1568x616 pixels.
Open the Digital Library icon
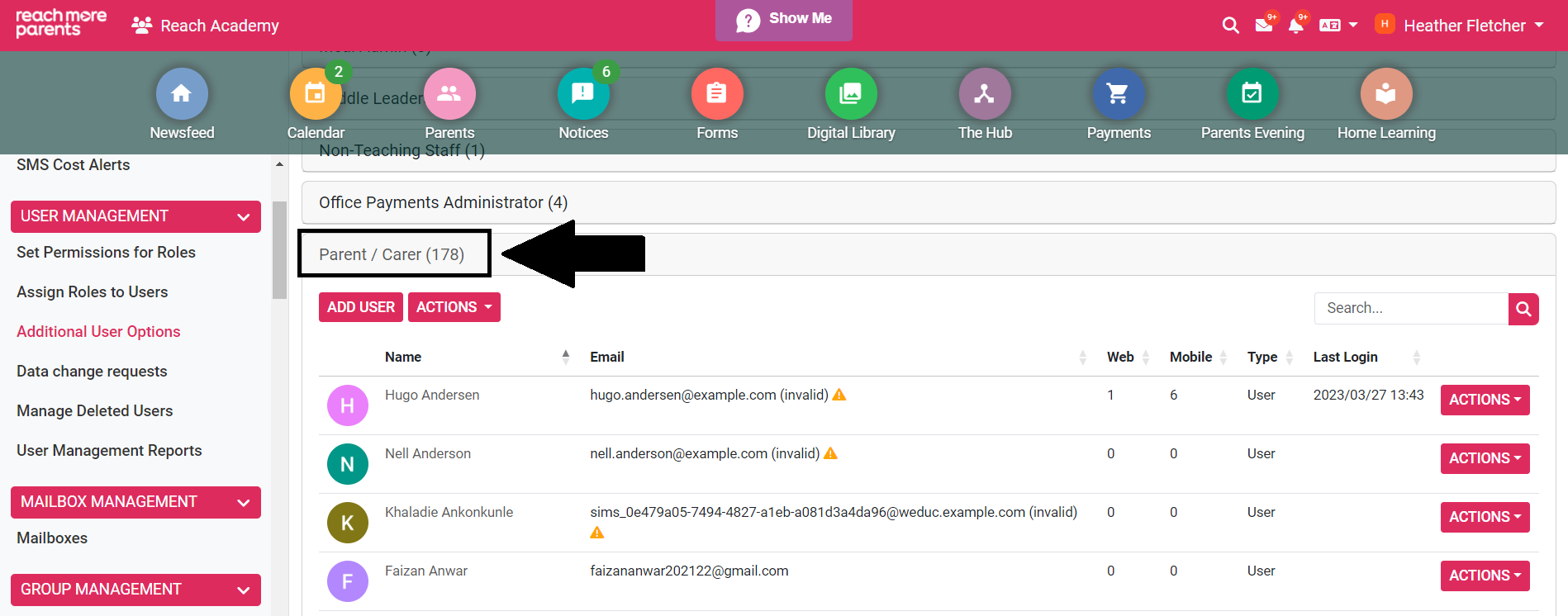(850, 94)
